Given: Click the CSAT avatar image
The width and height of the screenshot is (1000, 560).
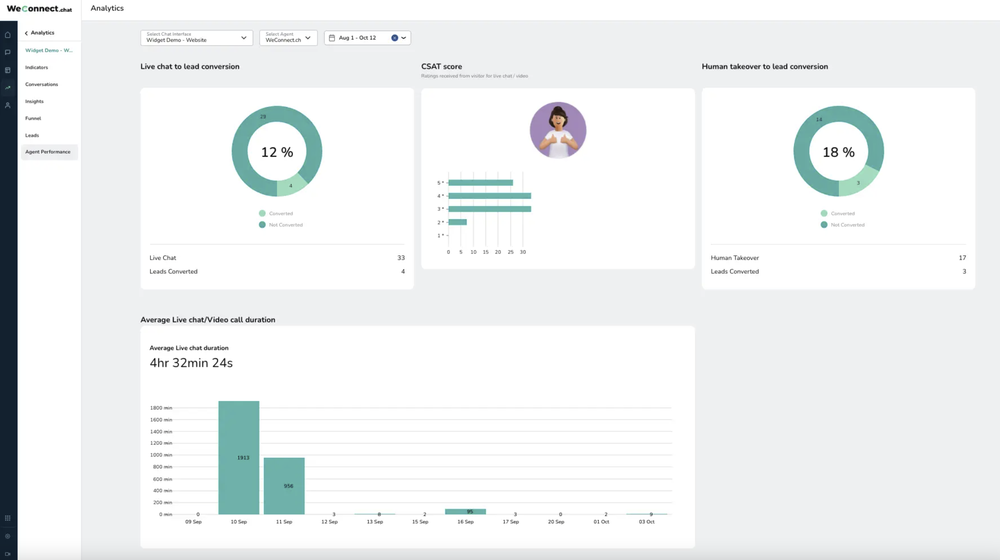Looking at the screenshot, I should point(558,130).
